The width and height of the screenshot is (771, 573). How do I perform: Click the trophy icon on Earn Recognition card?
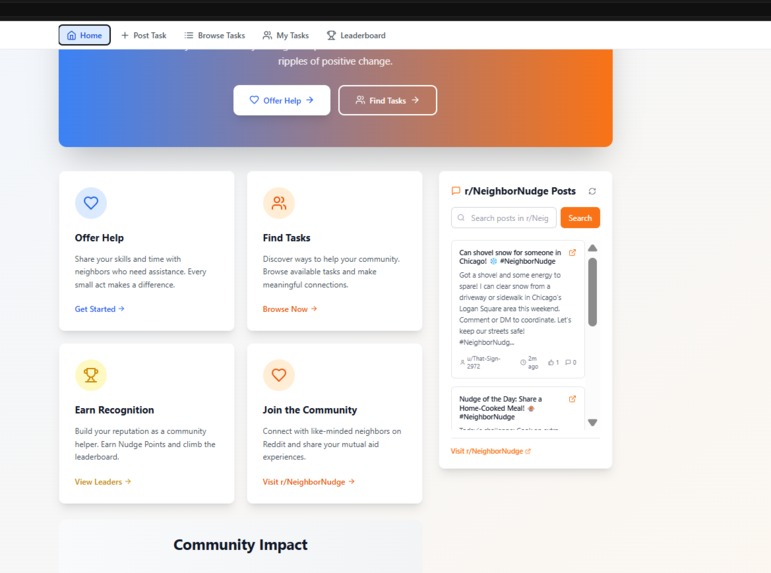pyautogui.click(x=91, y=375)
